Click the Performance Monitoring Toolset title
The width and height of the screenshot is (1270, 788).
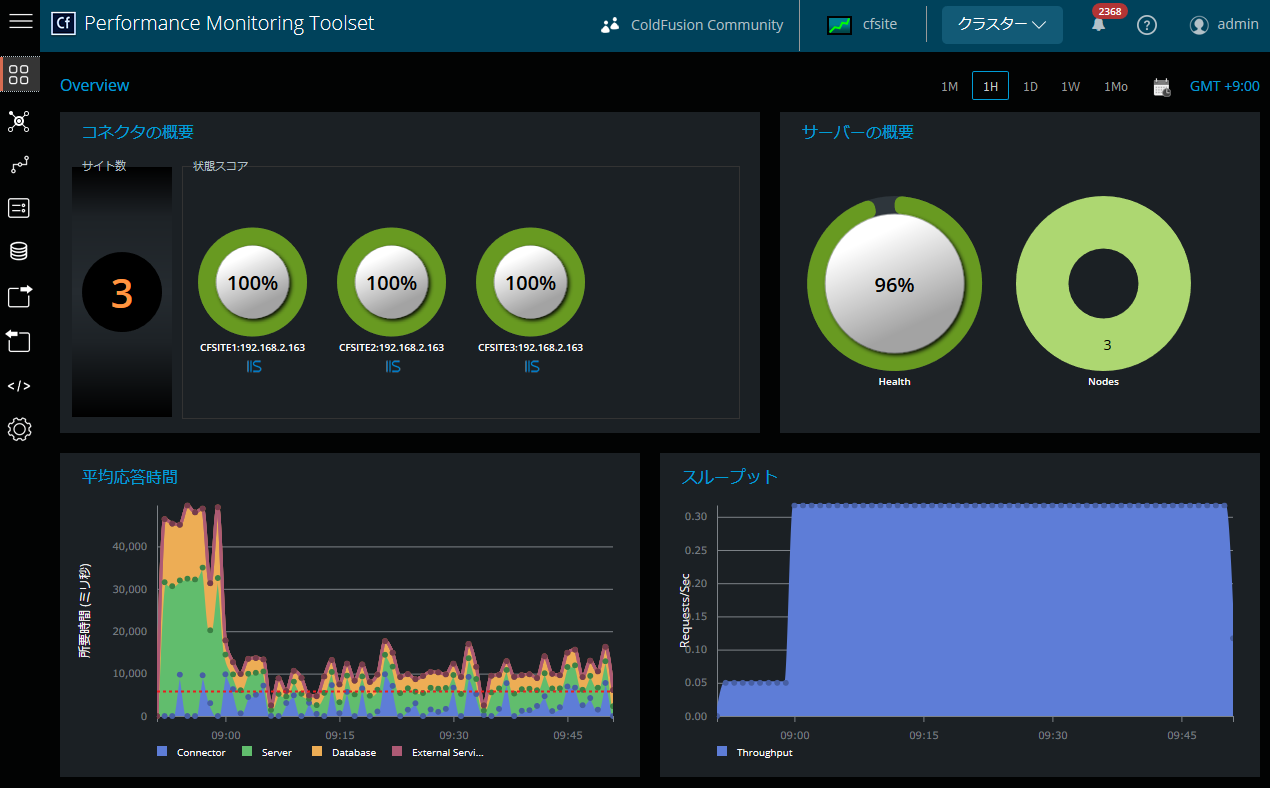(229, 23)
